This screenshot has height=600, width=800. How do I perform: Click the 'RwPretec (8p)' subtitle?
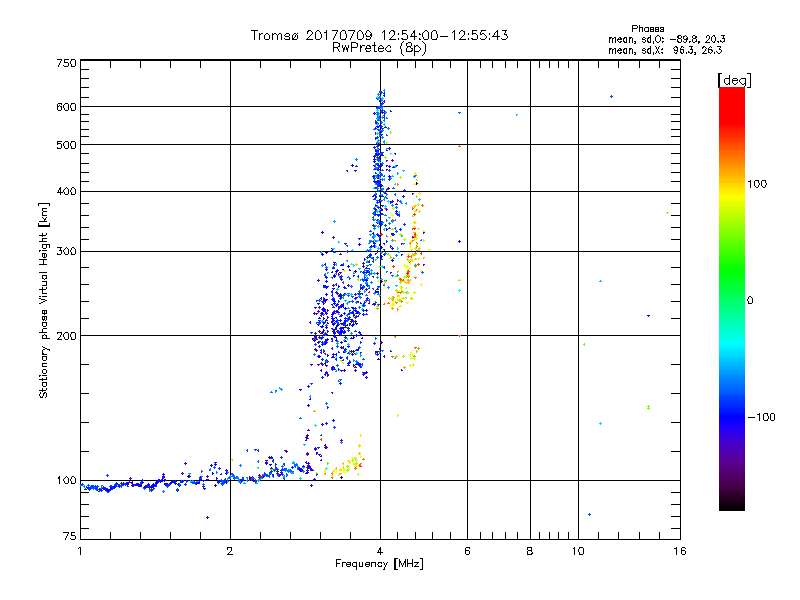pos(379,48)
